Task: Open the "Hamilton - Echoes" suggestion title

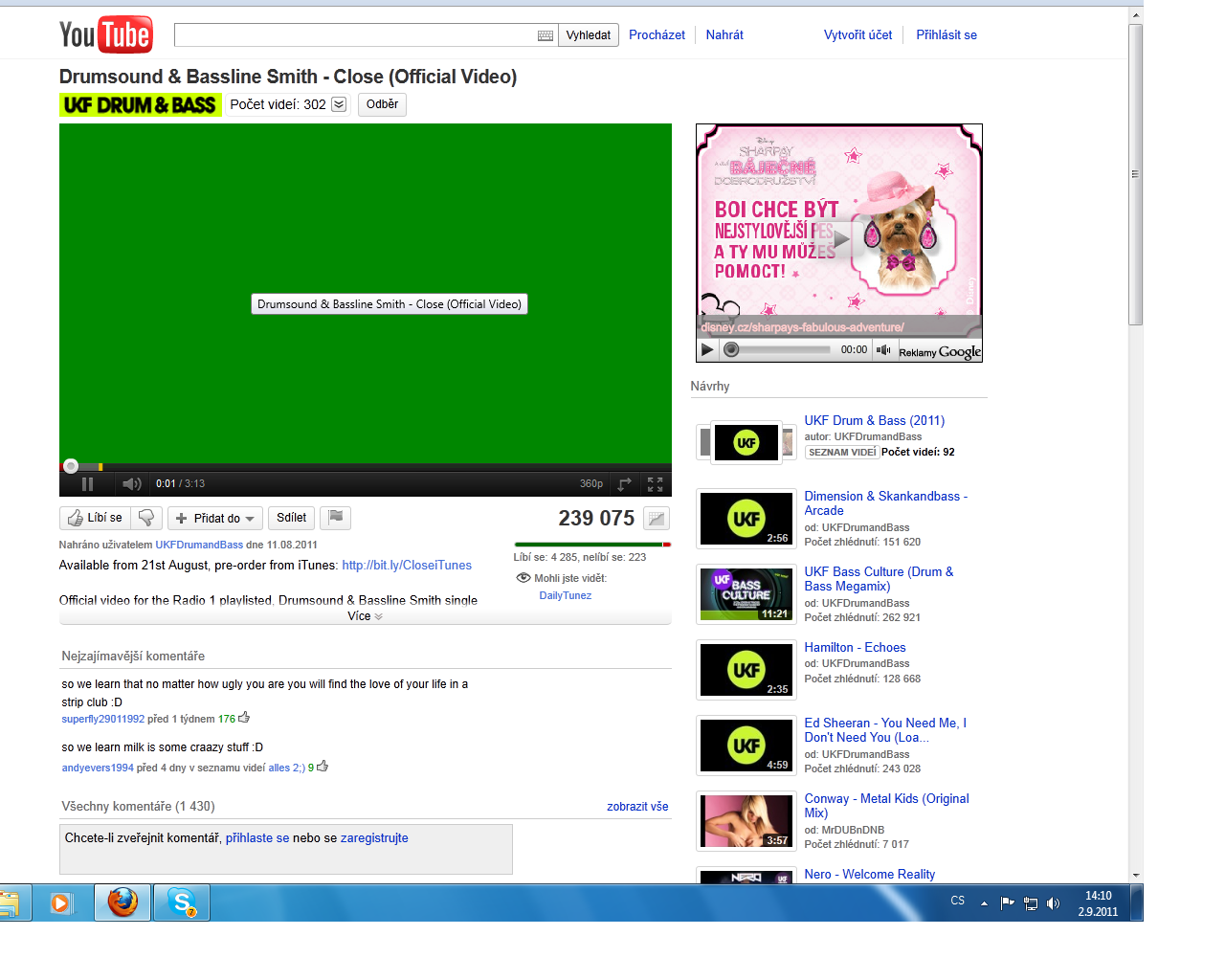Action: 855,648
